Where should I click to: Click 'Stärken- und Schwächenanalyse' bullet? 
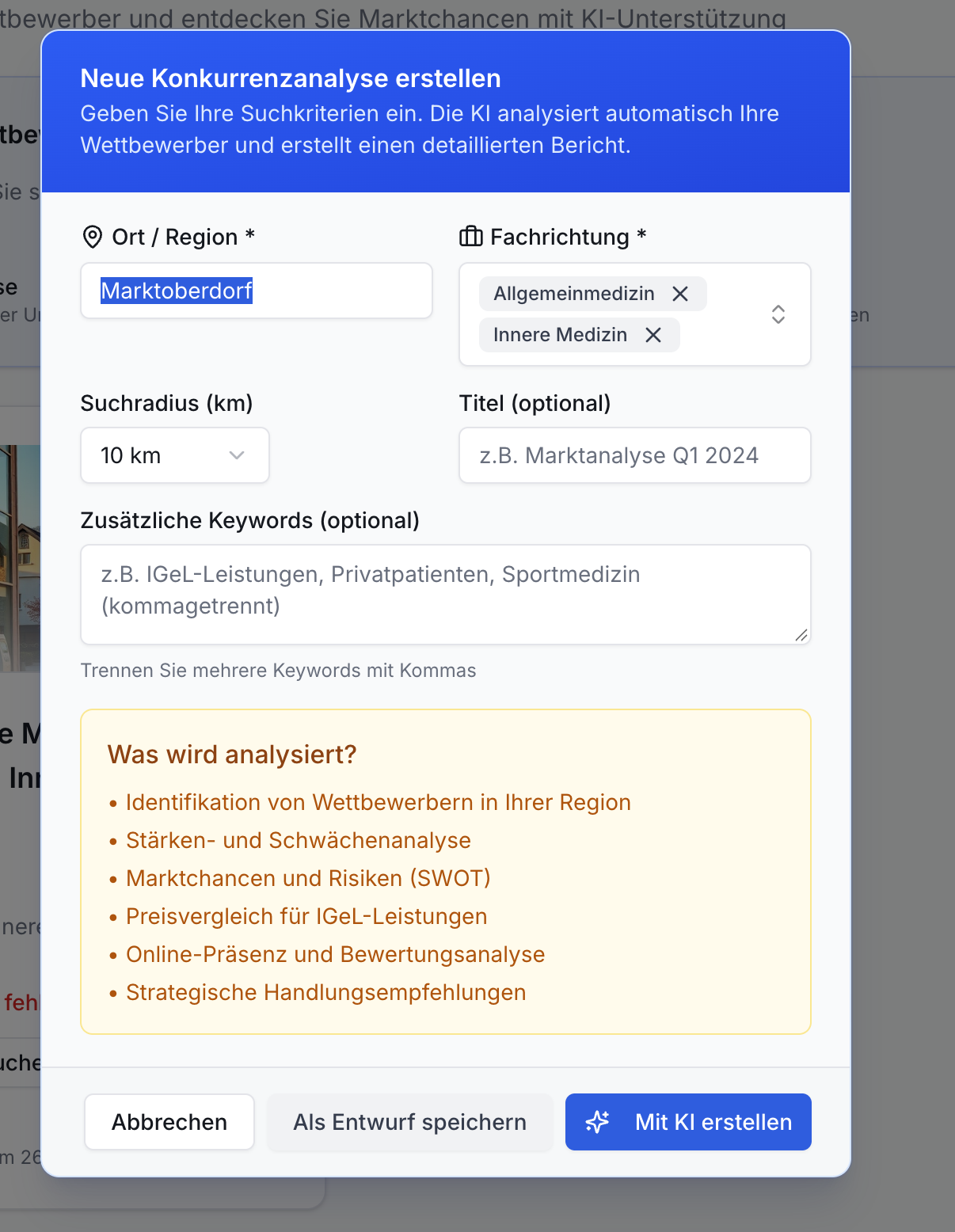pyautogui.click(x=299, y=840)
